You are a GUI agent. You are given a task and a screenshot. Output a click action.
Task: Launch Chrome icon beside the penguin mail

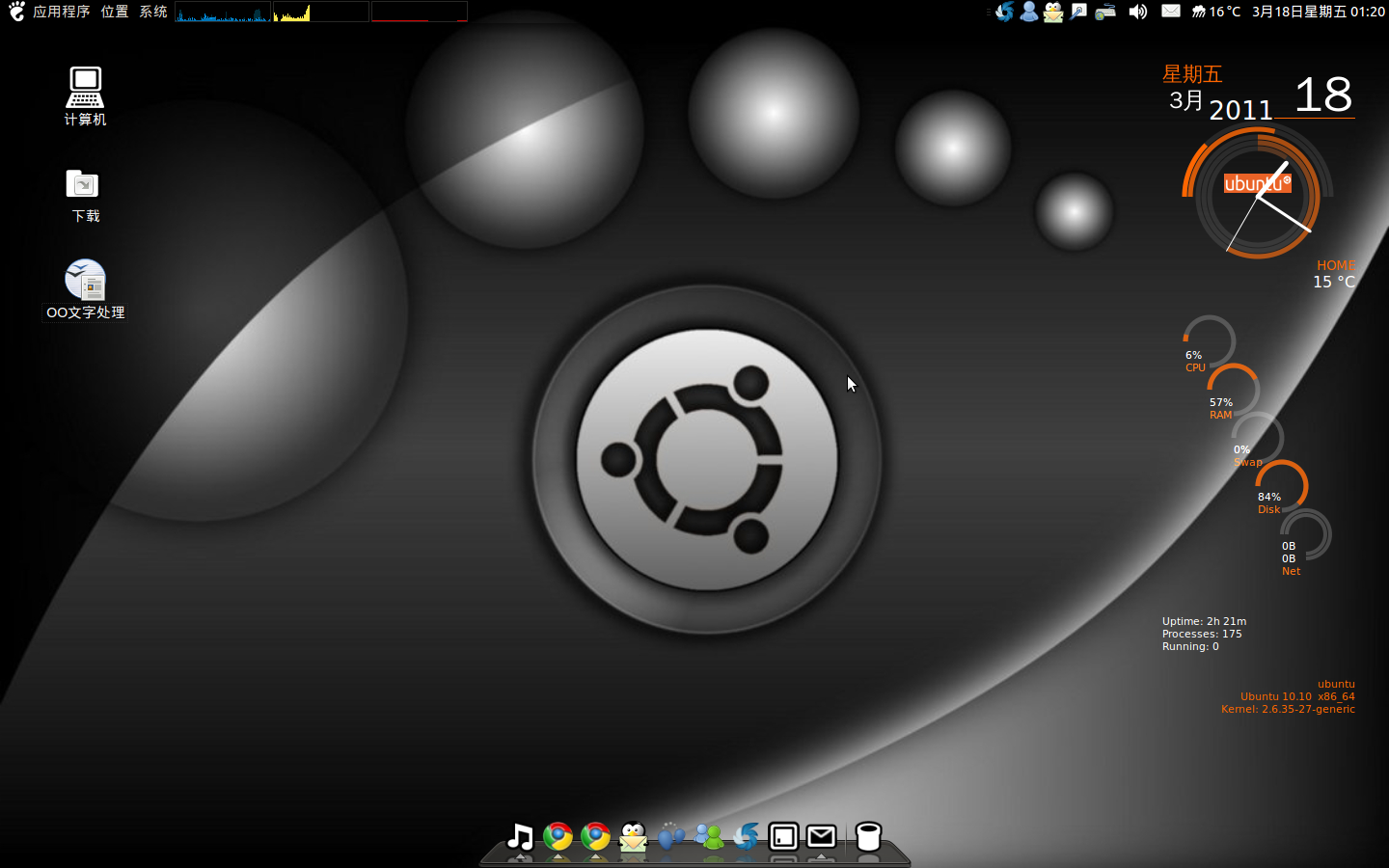pyautogui.click(x=595, y=836)
